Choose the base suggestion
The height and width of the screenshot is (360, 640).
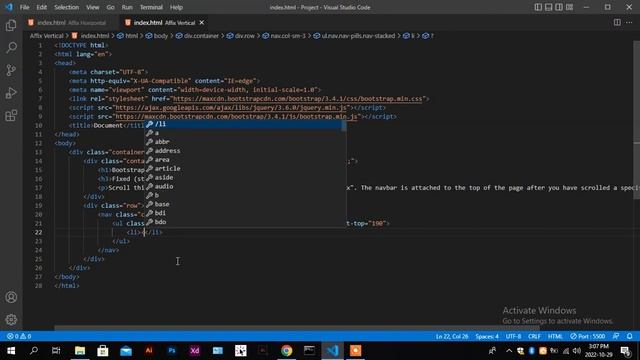point(246,204)
